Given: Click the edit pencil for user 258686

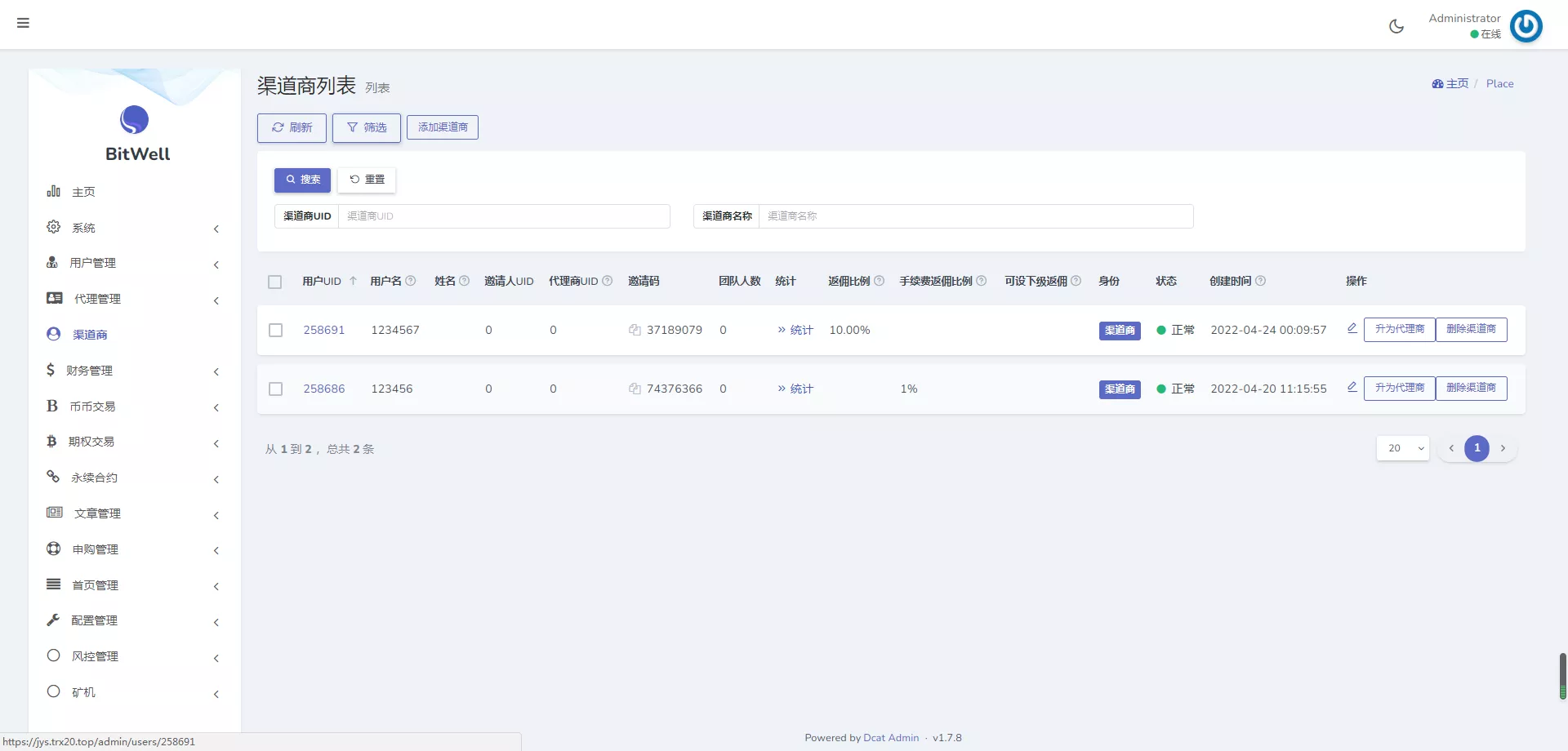Looking at the screenshot, I should pyautogui.click(x=1352, y=387).
